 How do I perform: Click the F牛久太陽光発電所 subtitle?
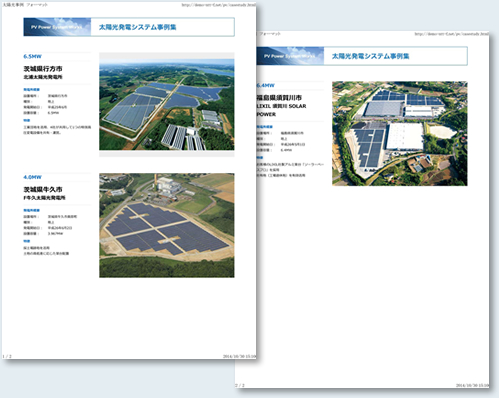[44, 198]
